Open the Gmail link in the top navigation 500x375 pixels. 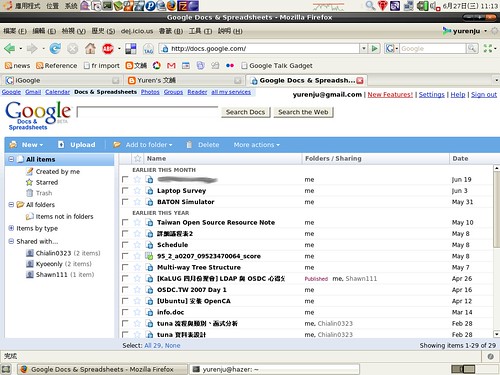(x=33, y=92)
